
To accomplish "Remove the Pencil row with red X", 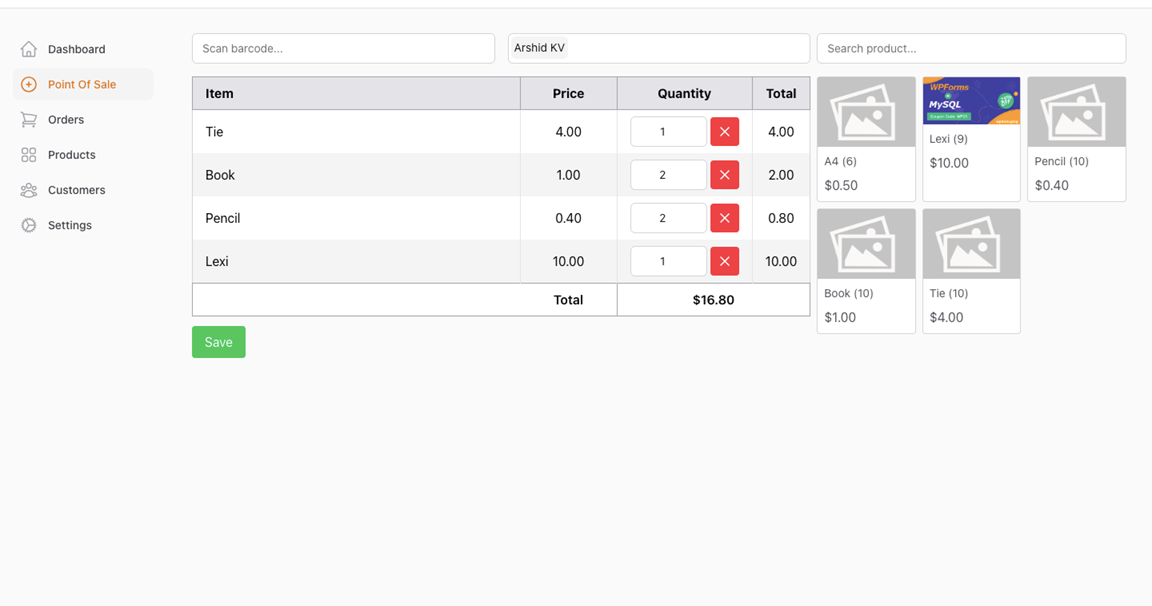I will 724,218.
